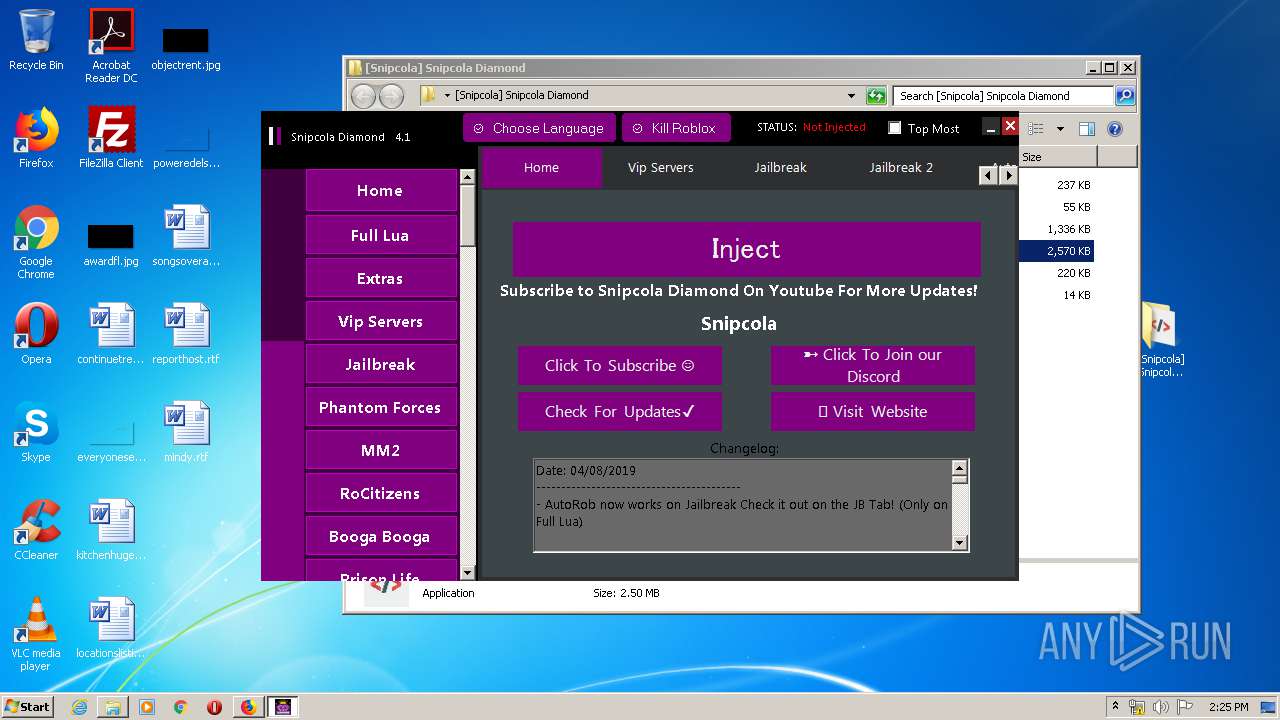
Task: Click Check For Updates button
Action: click(619, 411)
